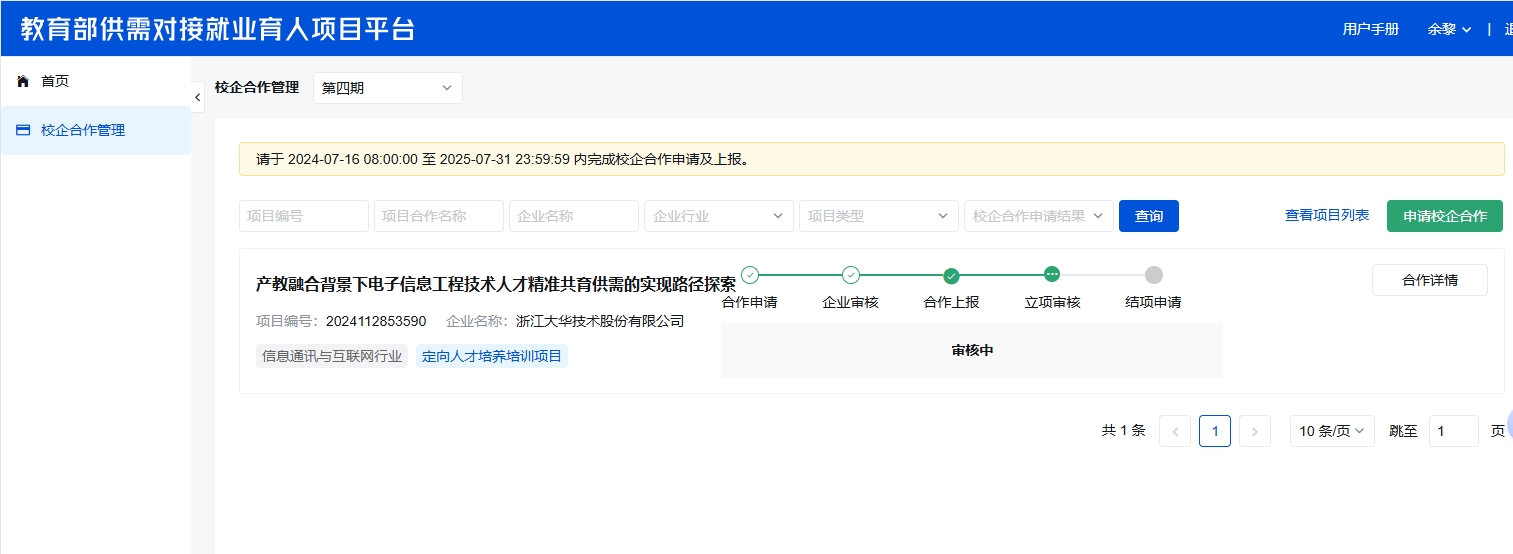
Task: Click the 企业审核 step checkmark circle
Action: click(851, 275)
